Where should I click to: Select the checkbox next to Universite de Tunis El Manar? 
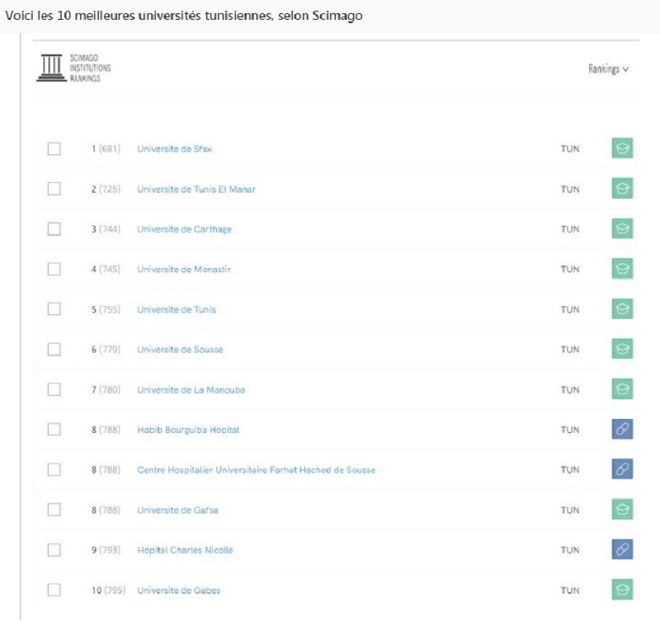pyautogui.click(x=54, y=189)
